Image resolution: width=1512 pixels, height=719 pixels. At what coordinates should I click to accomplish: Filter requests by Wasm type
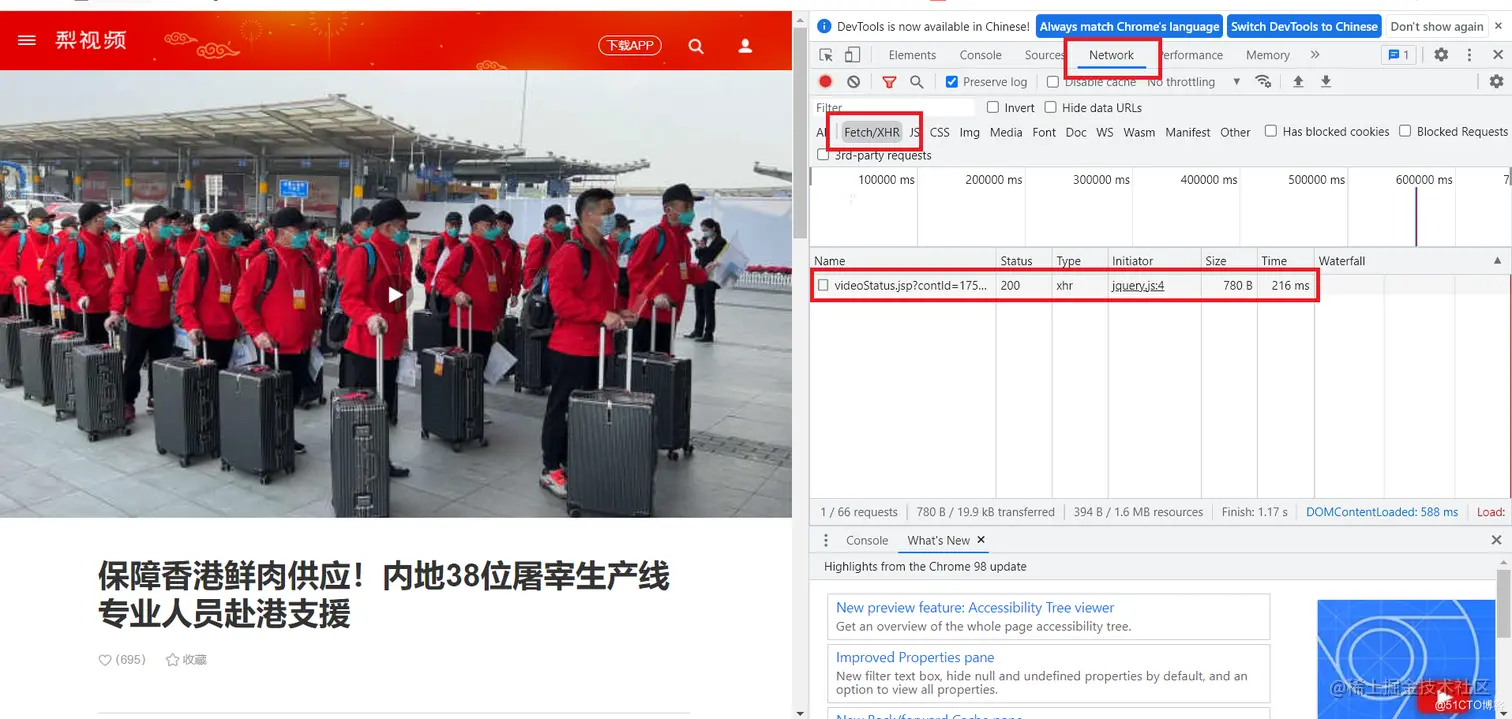point(1139,132)
